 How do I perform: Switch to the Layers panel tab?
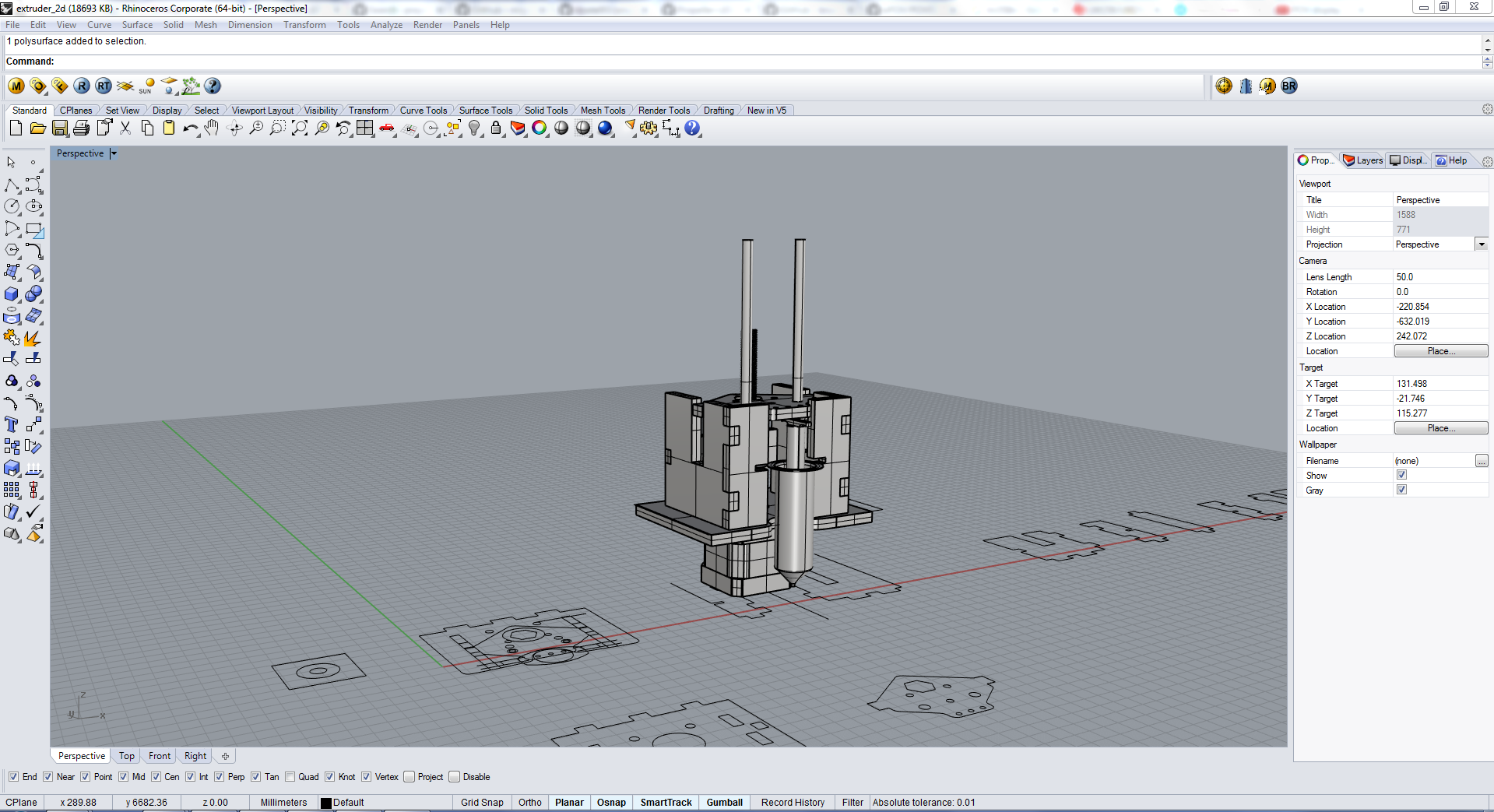point(1362,160)
